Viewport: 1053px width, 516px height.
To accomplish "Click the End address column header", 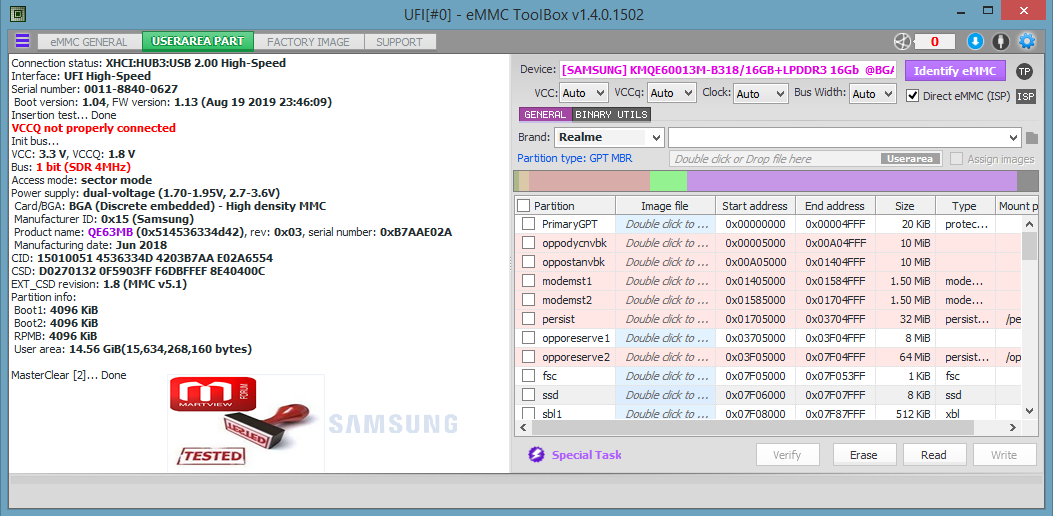I will [x=835, y=206].
